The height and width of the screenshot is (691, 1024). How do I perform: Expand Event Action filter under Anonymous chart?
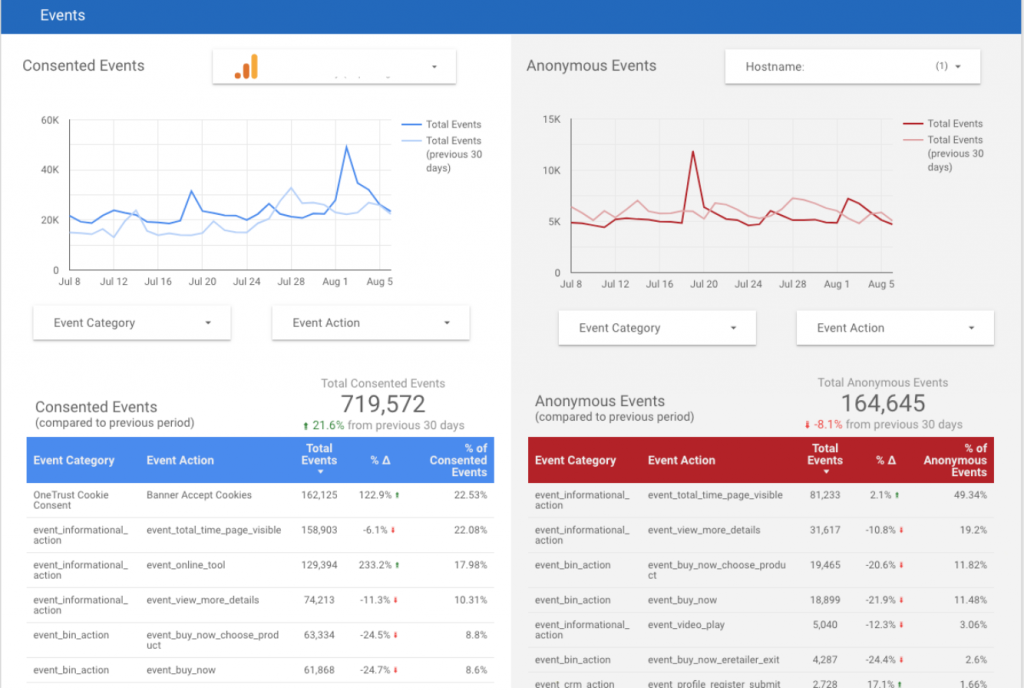895,328
